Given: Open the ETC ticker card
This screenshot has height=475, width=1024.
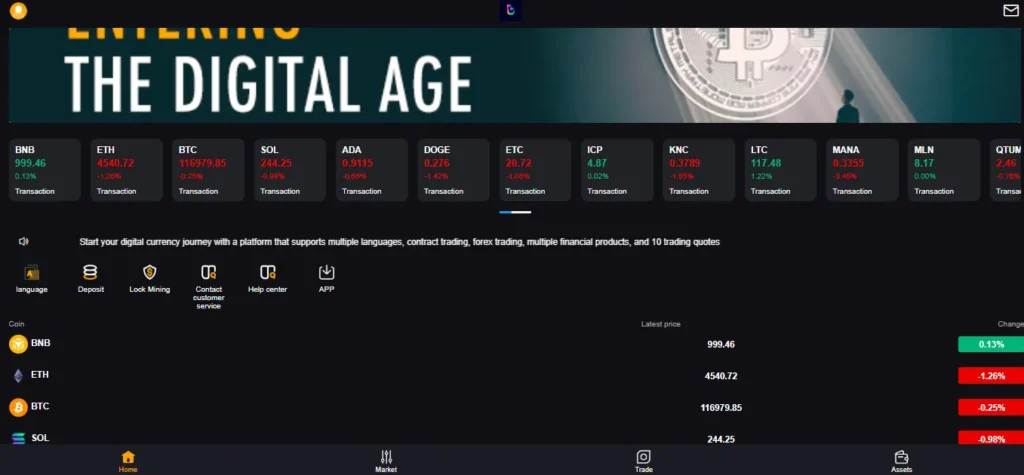Looking at the screenshot, I should 535,170.
